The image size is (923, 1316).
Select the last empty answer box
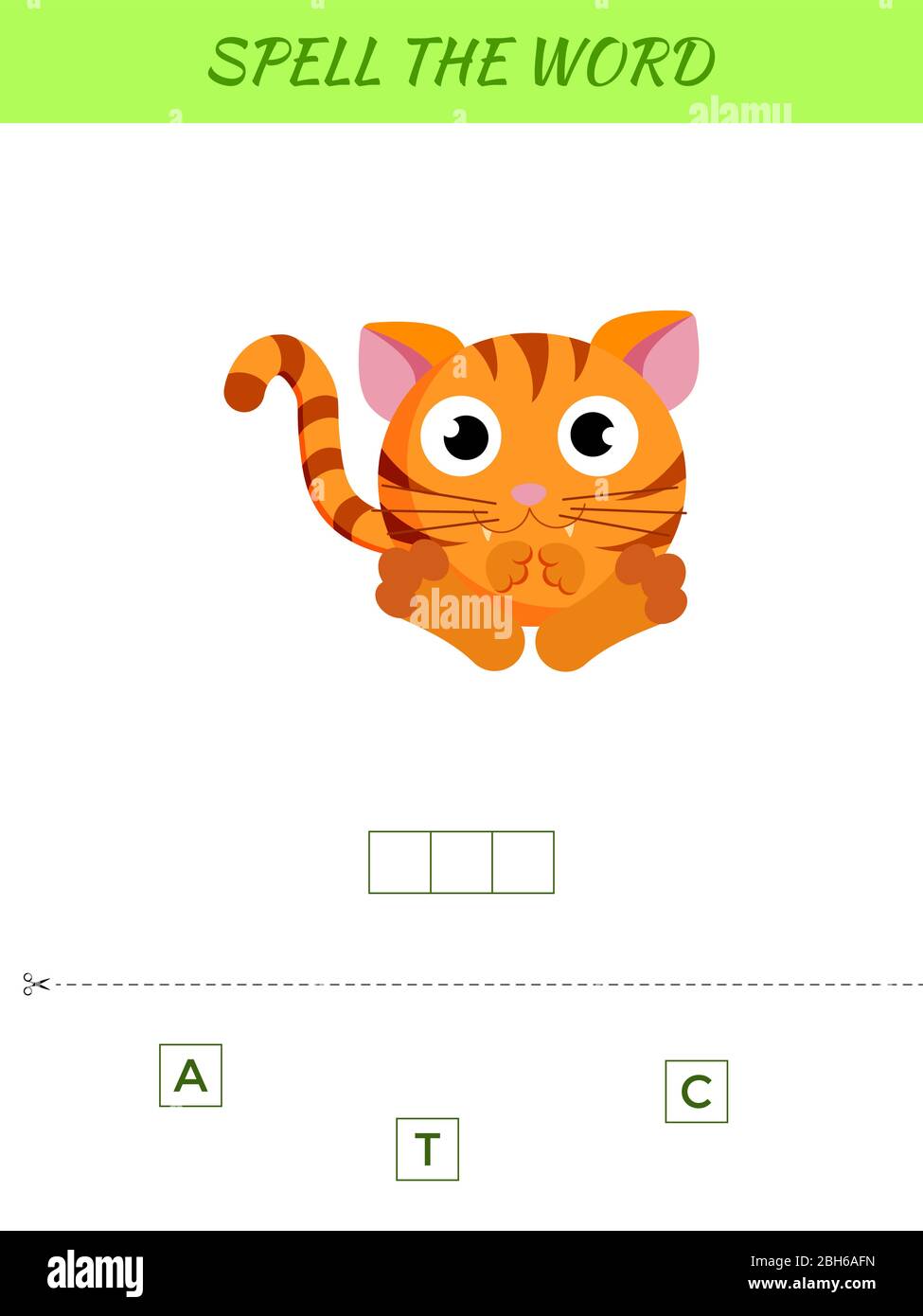pyautogui.click(x=524, y=863)
